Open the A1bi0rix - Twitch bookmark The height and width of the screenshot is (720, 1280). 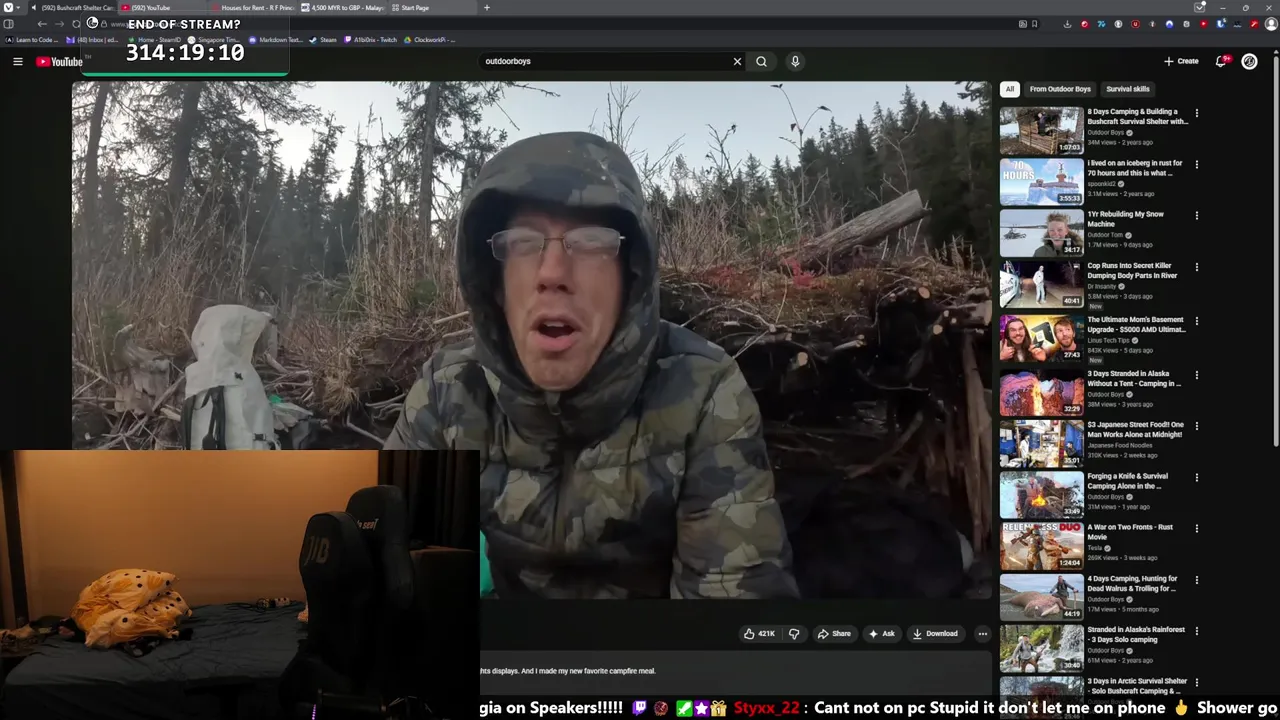click(371, 40)
